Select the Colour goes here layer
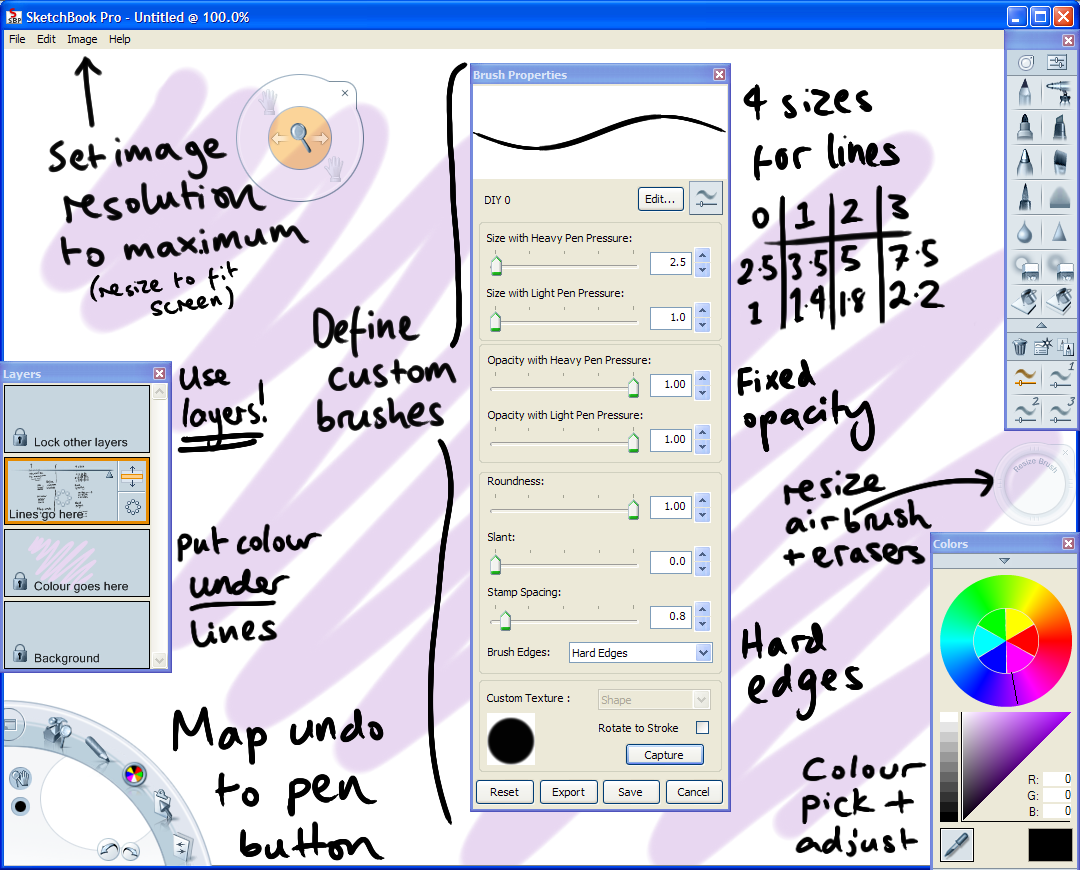Viewport: 1080px width, 870px height. tap(77, 563)
